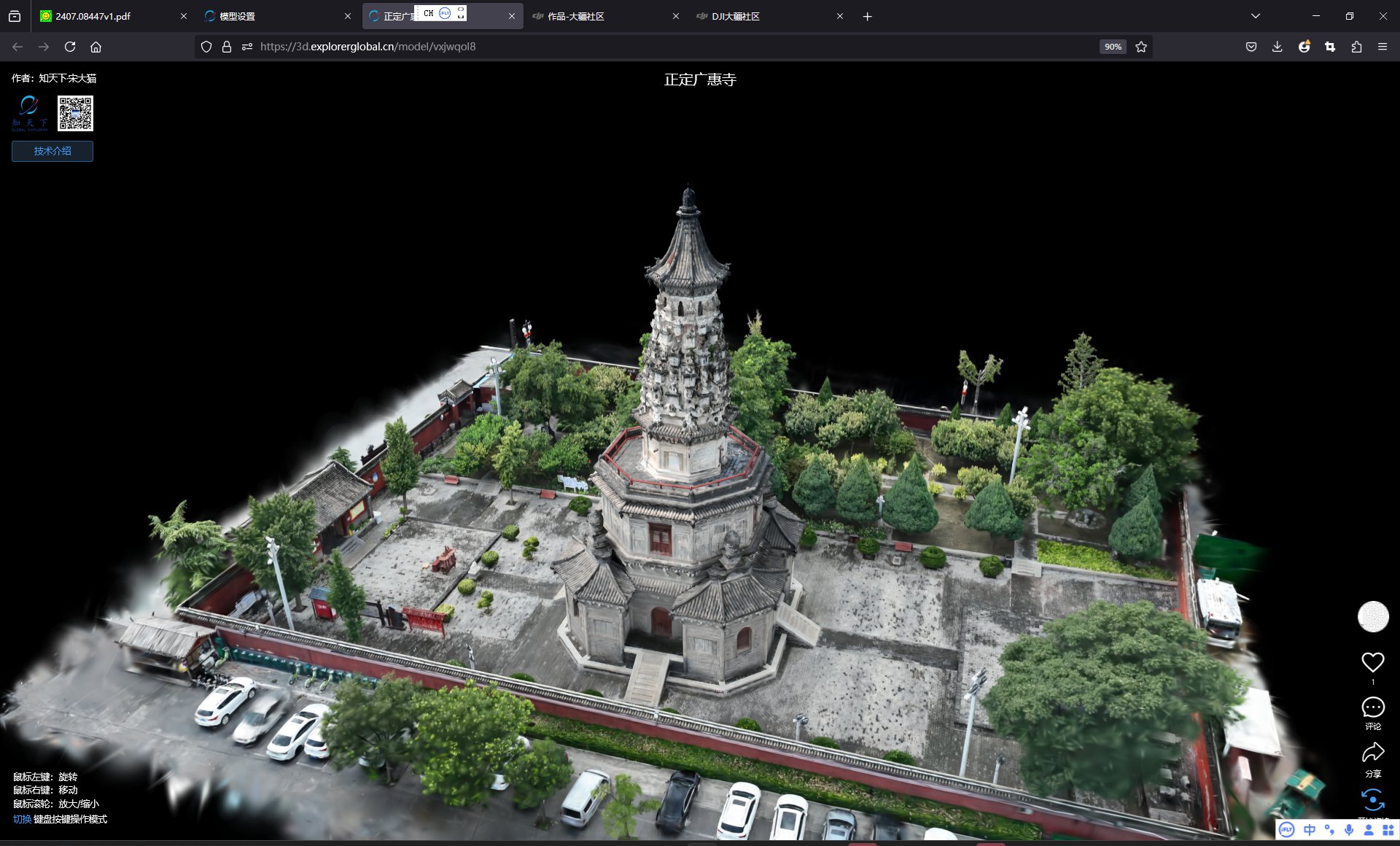Toggle Chinese punctuation mode
The height and width of the screenshot is (846, 1400).
(1329, 830)
